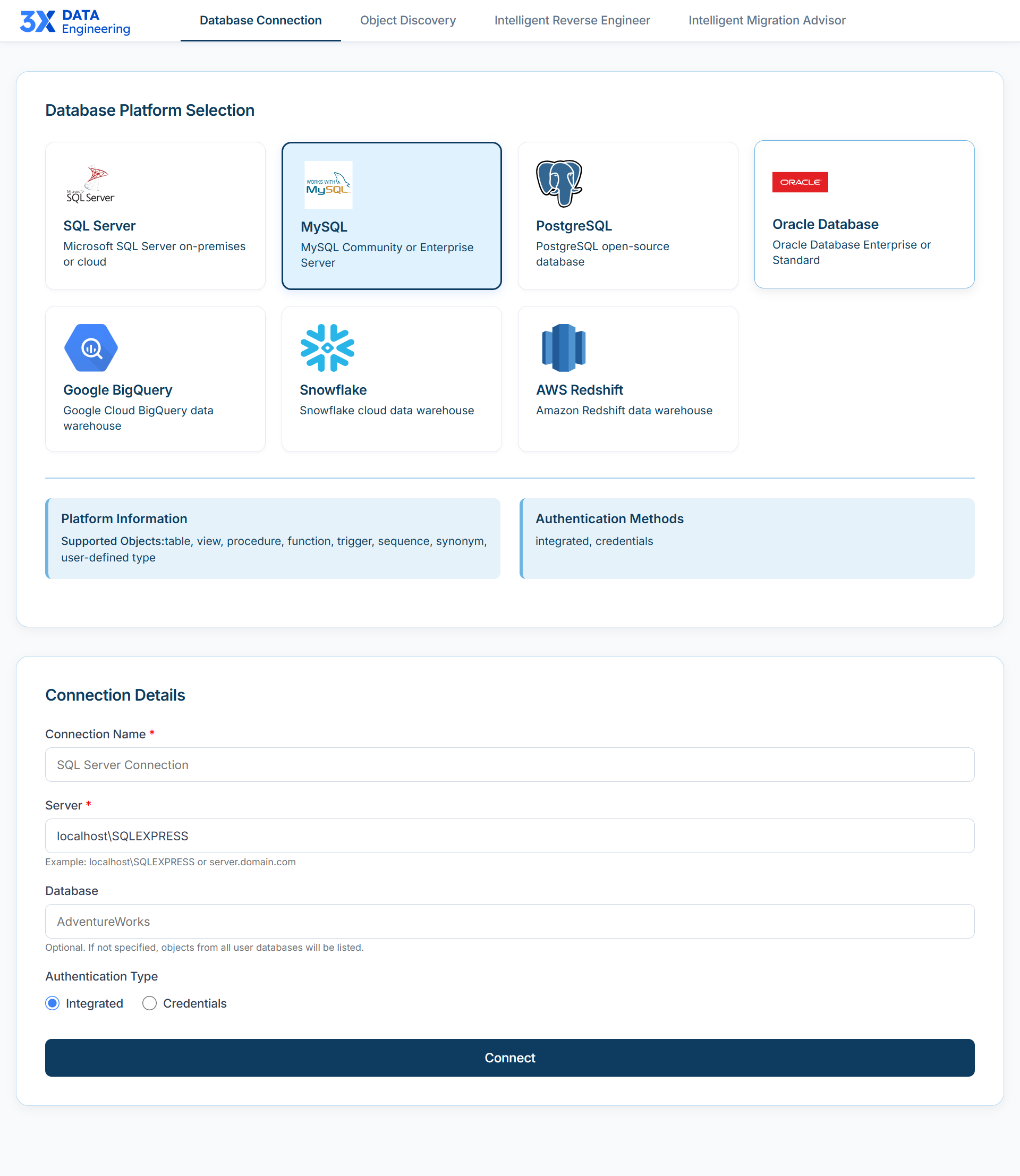Click the Connection Details heading

[115, 695]
